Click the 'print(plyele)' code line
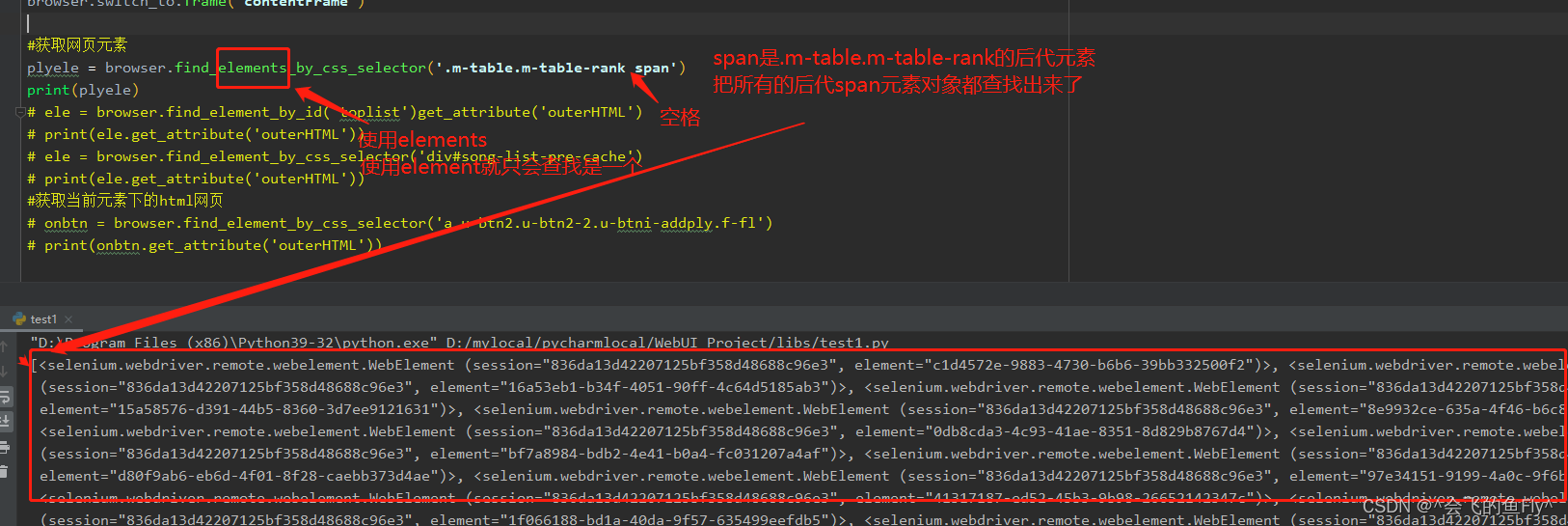Image resolution: width=1568 pixels, height=526 pixels. pyautogui.click(x=83, y=90)
